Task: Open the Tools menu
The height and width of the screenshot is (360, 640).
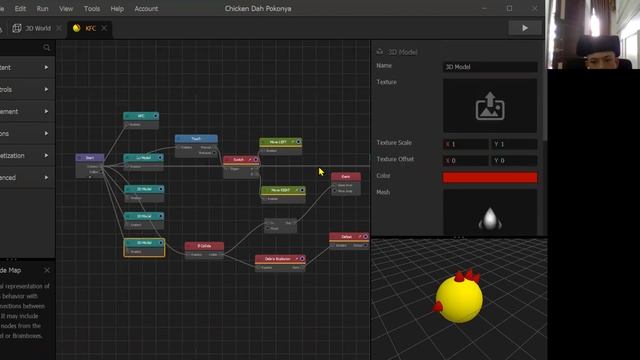Action: pos(92,9)
